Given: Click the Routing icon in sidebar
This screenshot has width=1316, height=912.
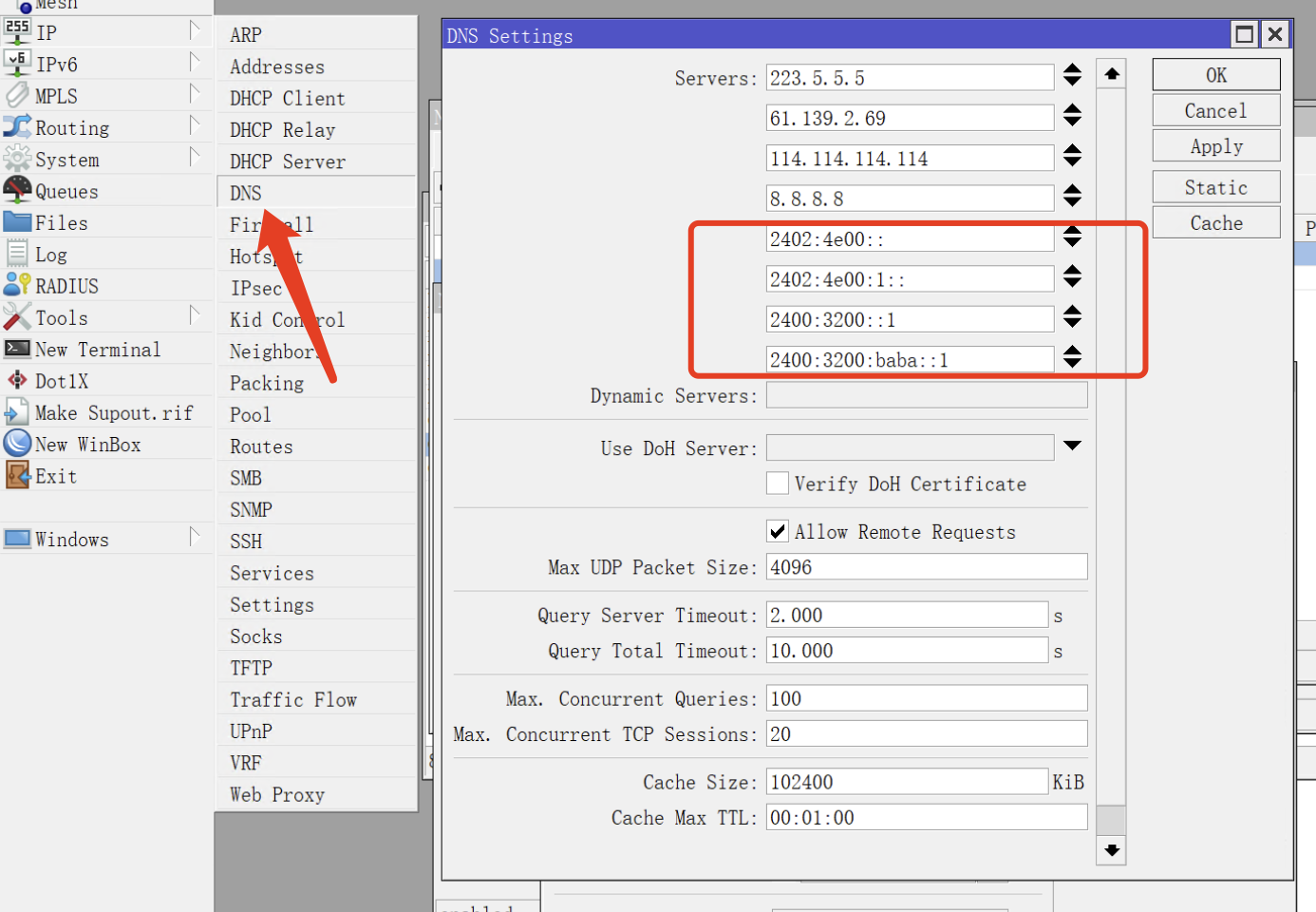Looking at the screenshot, I should tap(17, 127).
